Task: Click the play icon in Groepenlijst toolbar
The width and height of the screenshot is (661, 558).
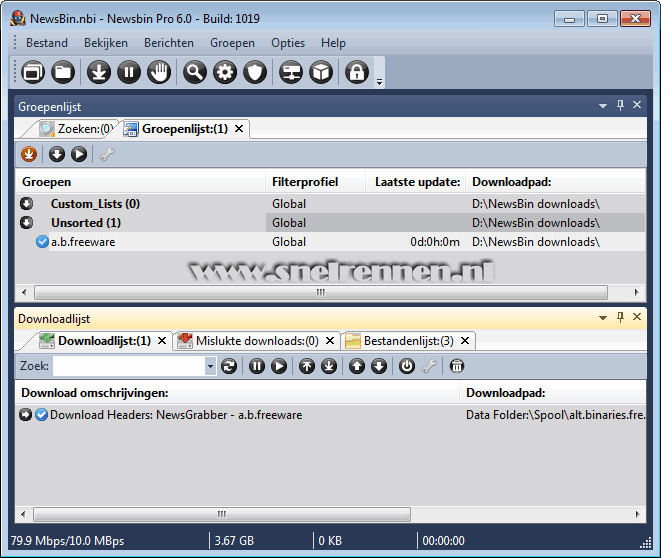Action: [79, 154]
